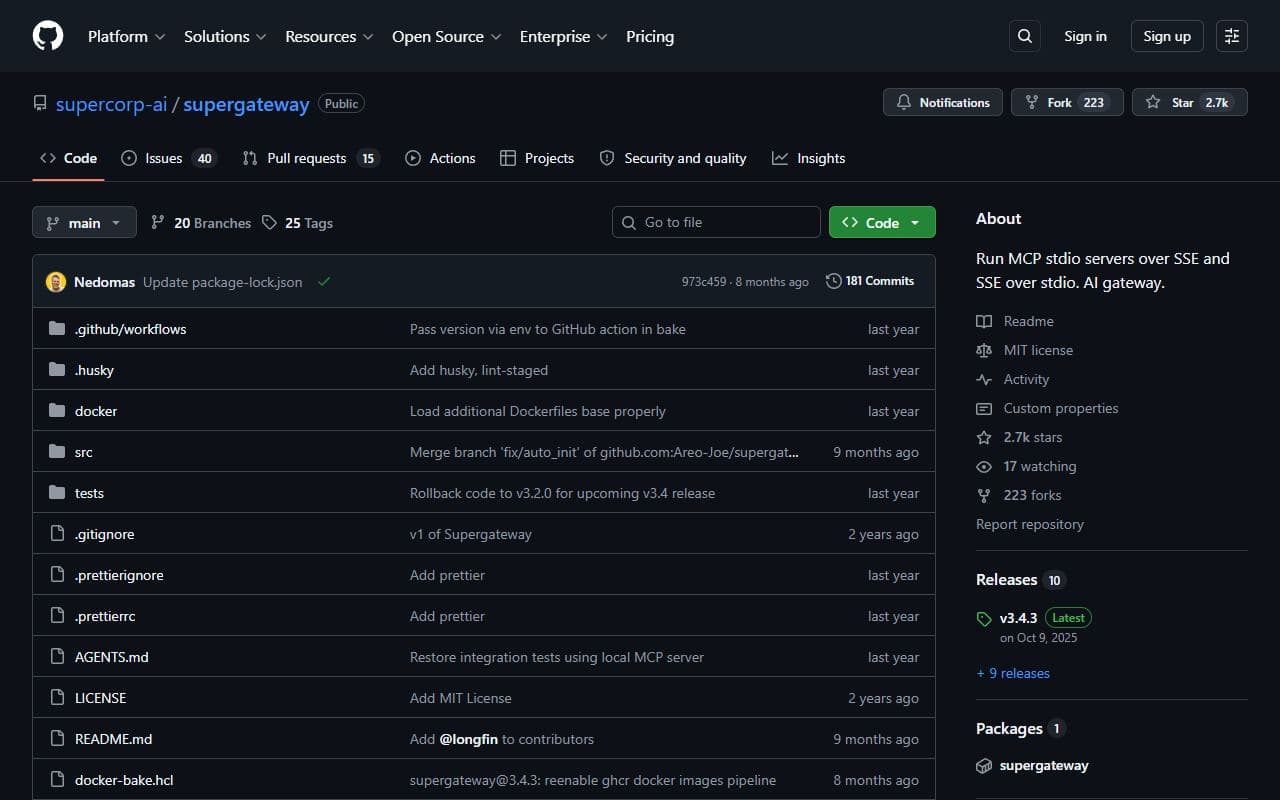Click the Sign in link
This screenshot has width=1280, height=800.
coord(1085,36)
